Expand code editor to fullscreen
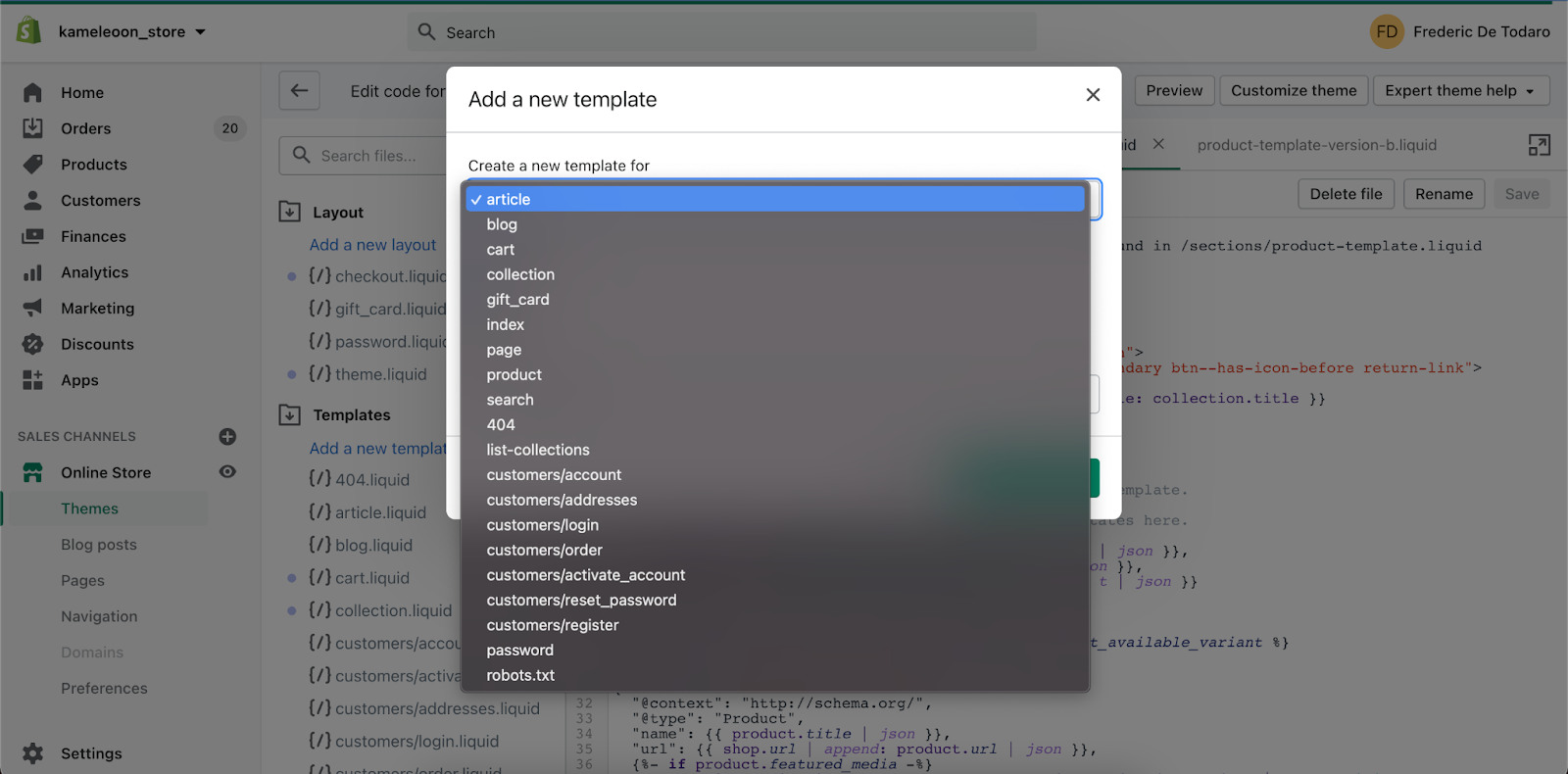The image size is (1568, 774). [x=1539, y=145]
